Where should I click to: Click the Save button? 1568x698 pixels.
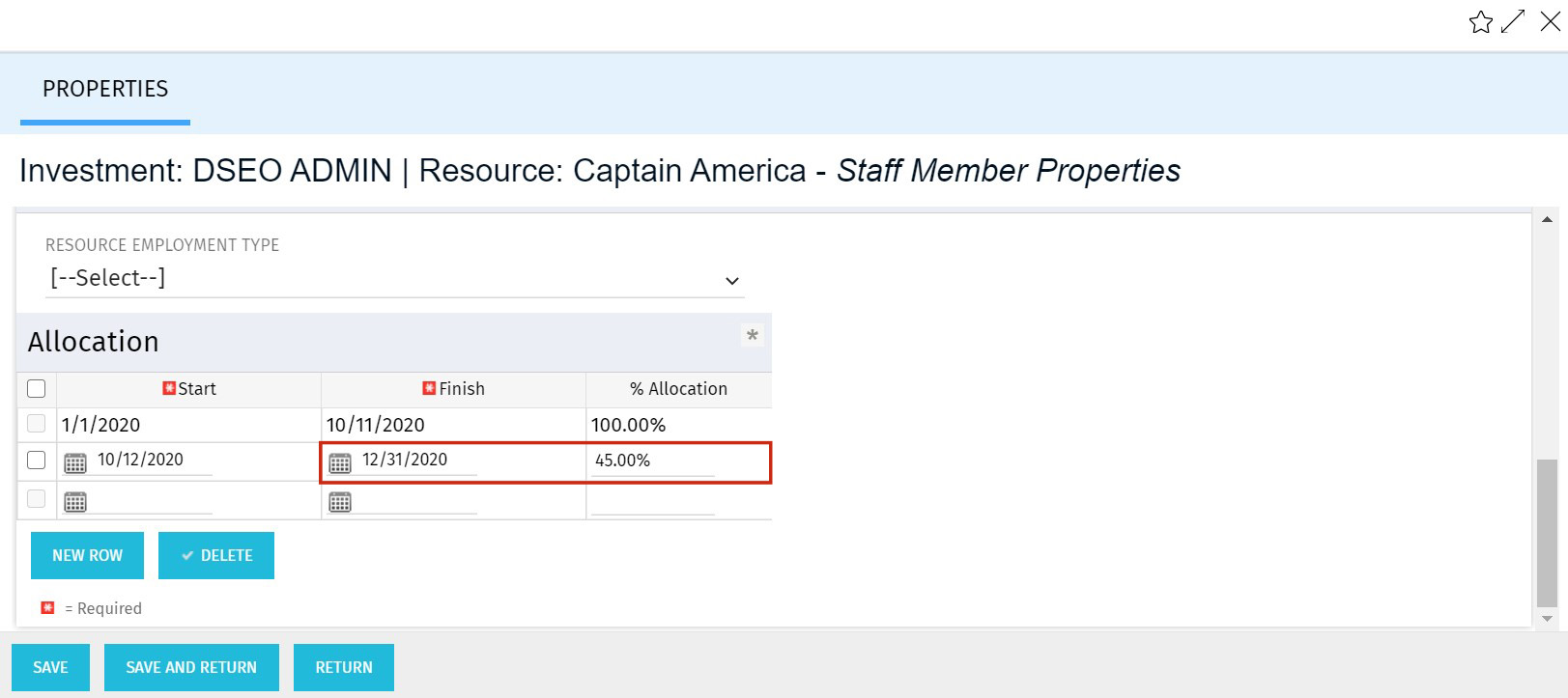pyautogui.click(x=50, y=668)
